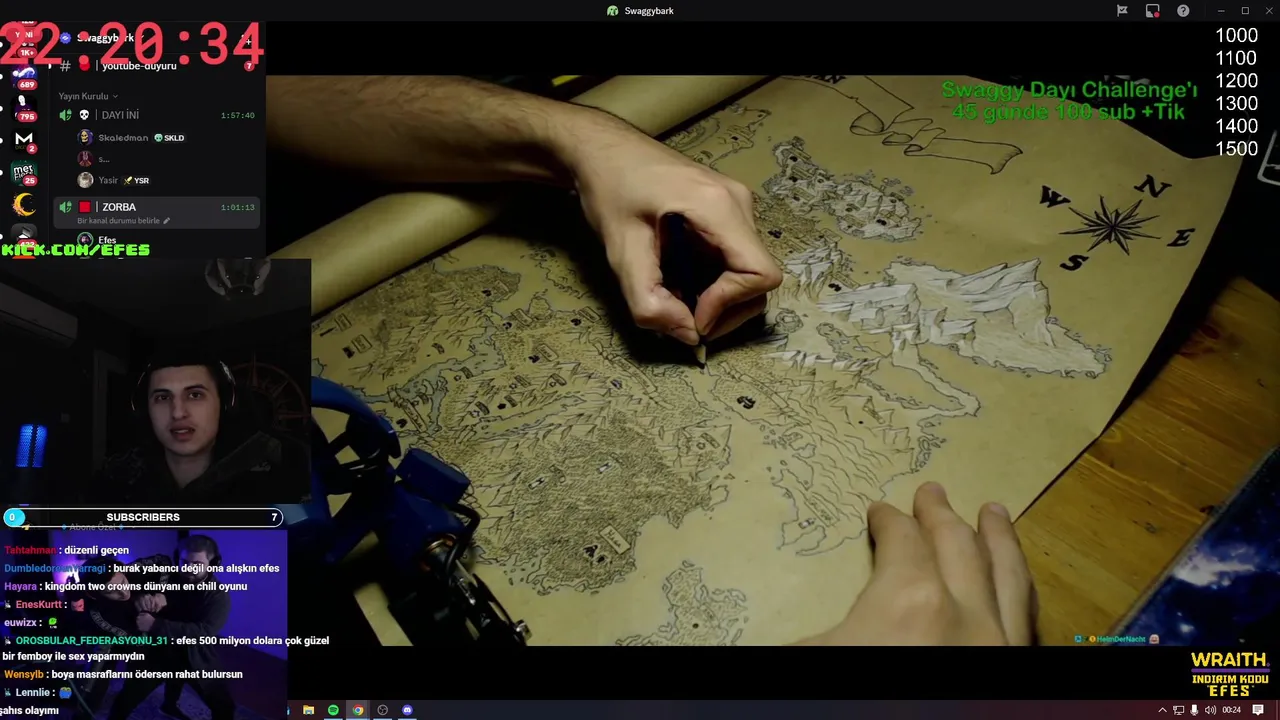Click the voice speaker icon beside ZORBA
Viewport: 1280px width, 720px height.
pyautogui.click(x=65, y=207)
